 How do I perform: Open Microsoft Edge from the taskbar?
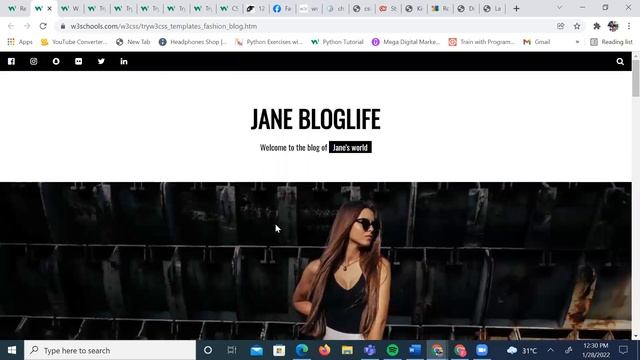(x=302, y=350)
